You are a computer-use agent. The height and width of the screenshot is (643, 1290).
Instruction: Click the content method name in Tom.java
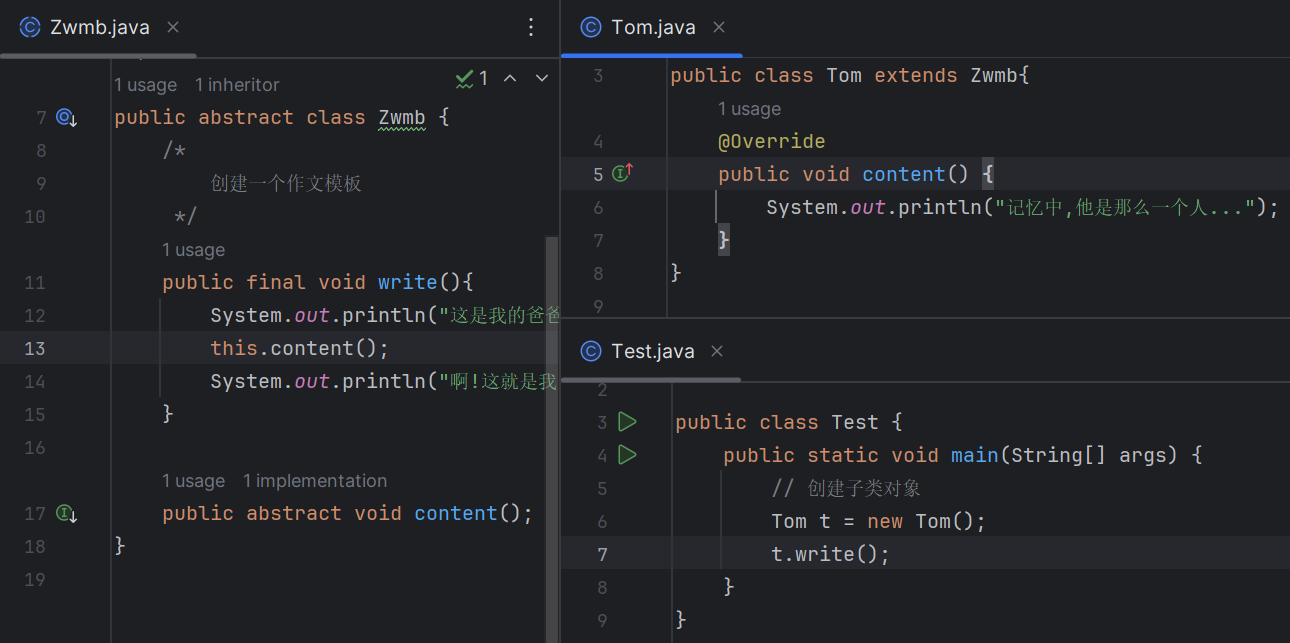point(904,175)
